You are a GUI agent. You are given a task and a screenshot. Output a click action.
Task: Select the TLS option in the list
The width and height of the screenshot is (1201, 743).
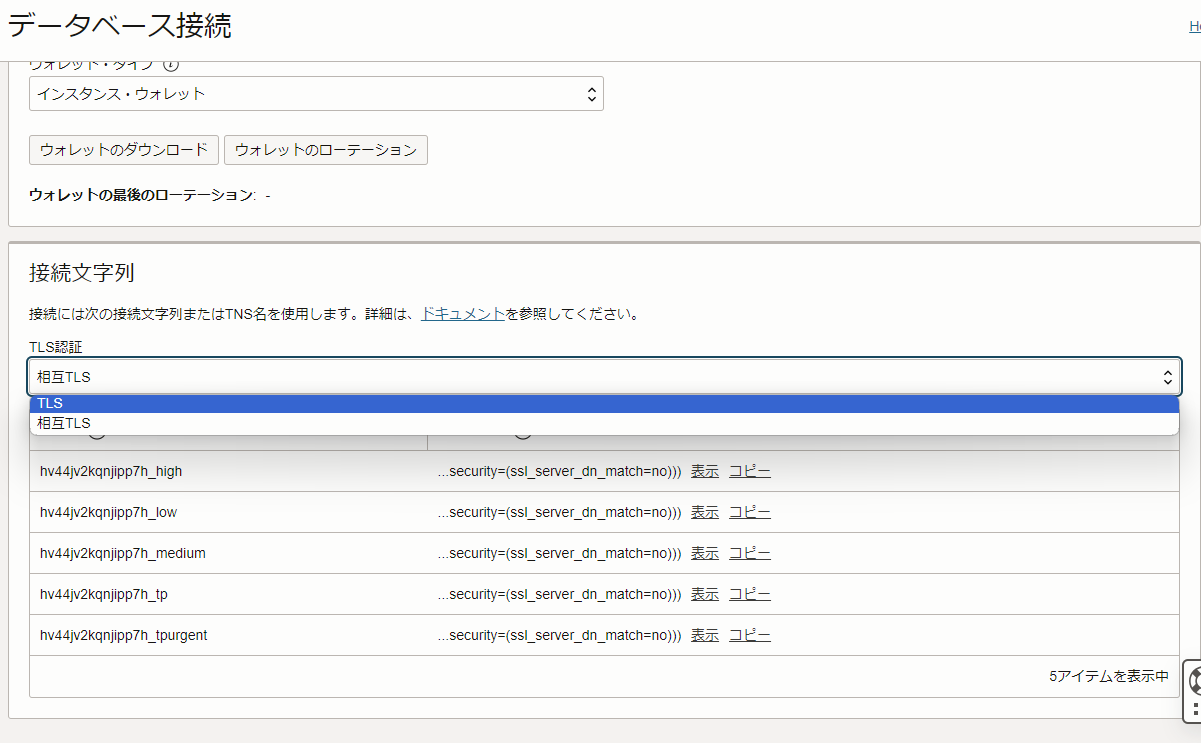click(x=604, y=403)
